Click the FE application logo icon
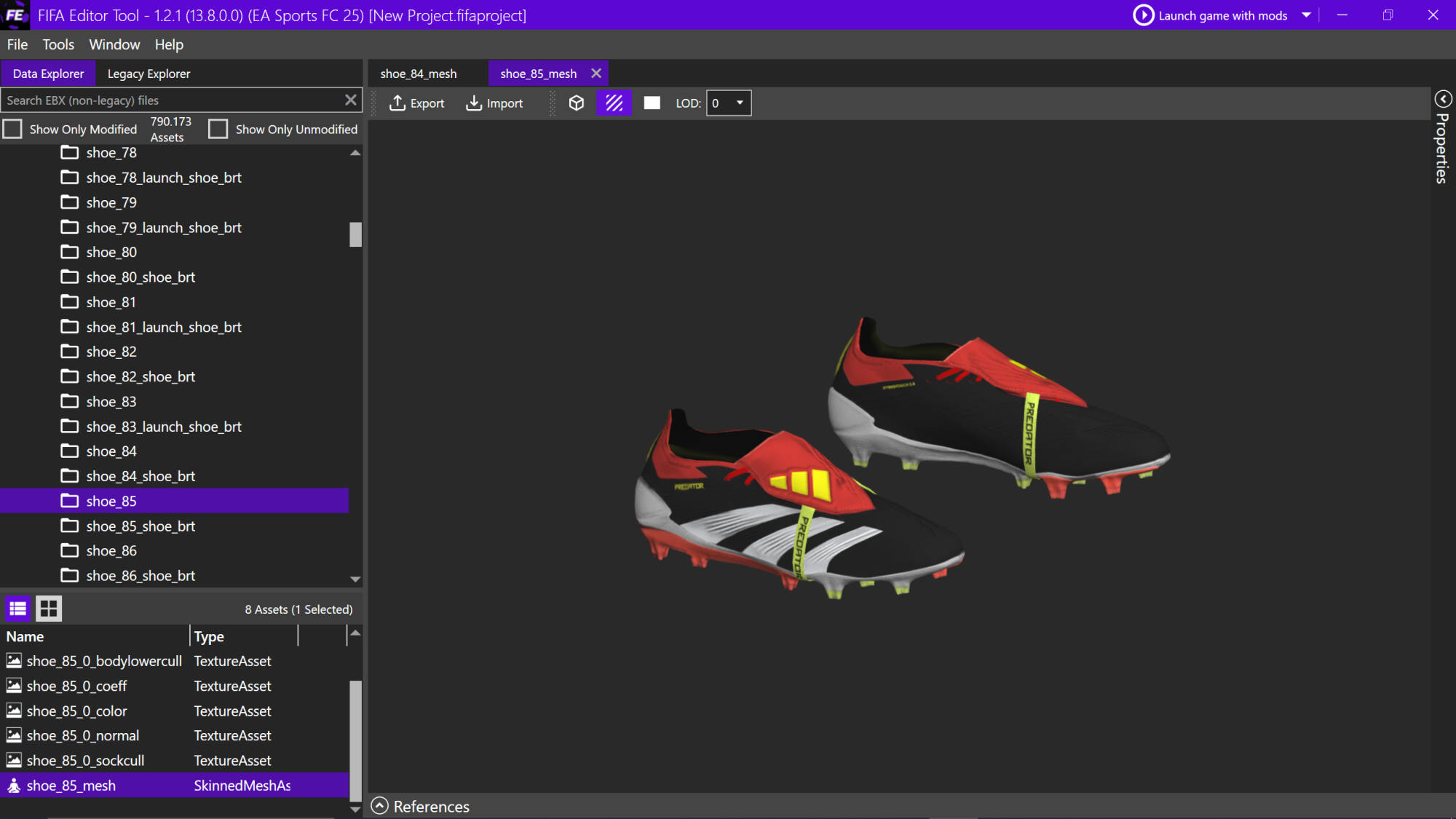Image resolution: width=1456 pixels, height=819 pixels. tap(15, 15)
